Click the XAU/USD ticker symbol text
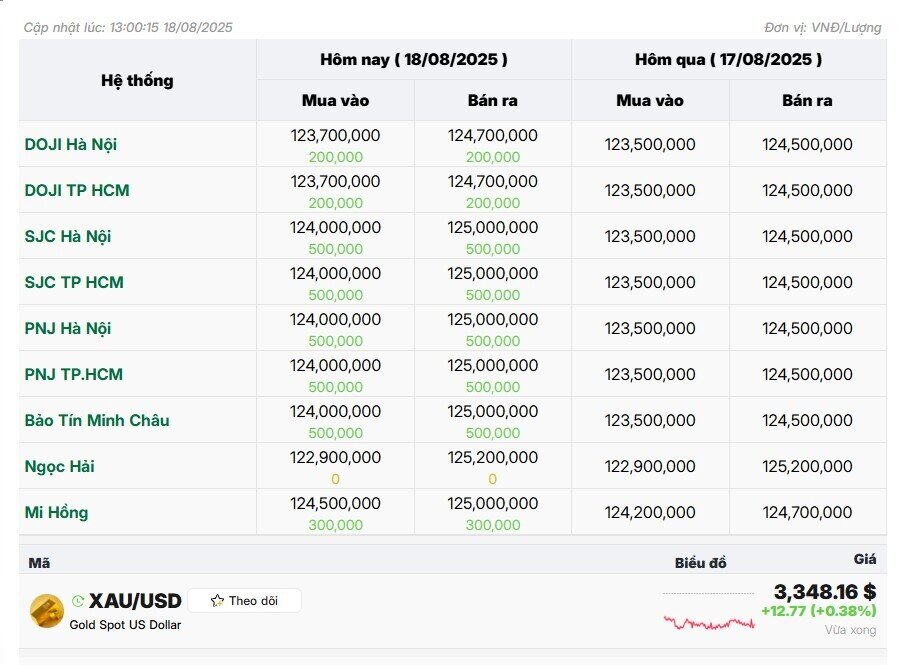 coord(135,601)
